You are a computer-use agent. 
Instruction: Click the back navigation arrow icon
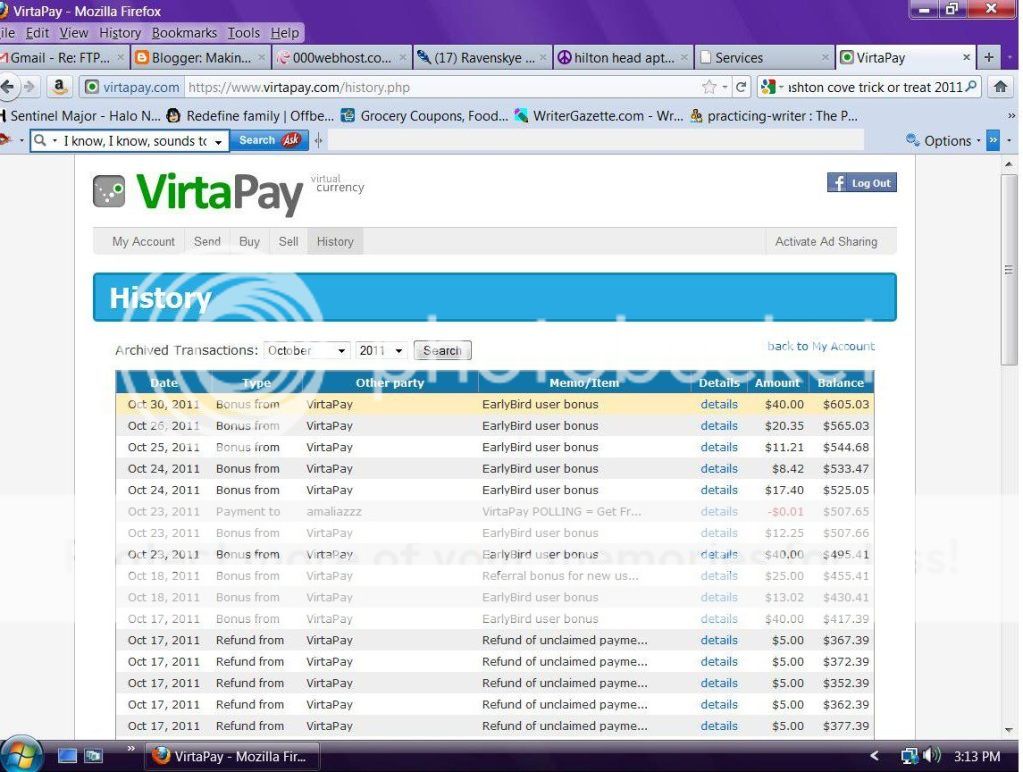[12, 87]
